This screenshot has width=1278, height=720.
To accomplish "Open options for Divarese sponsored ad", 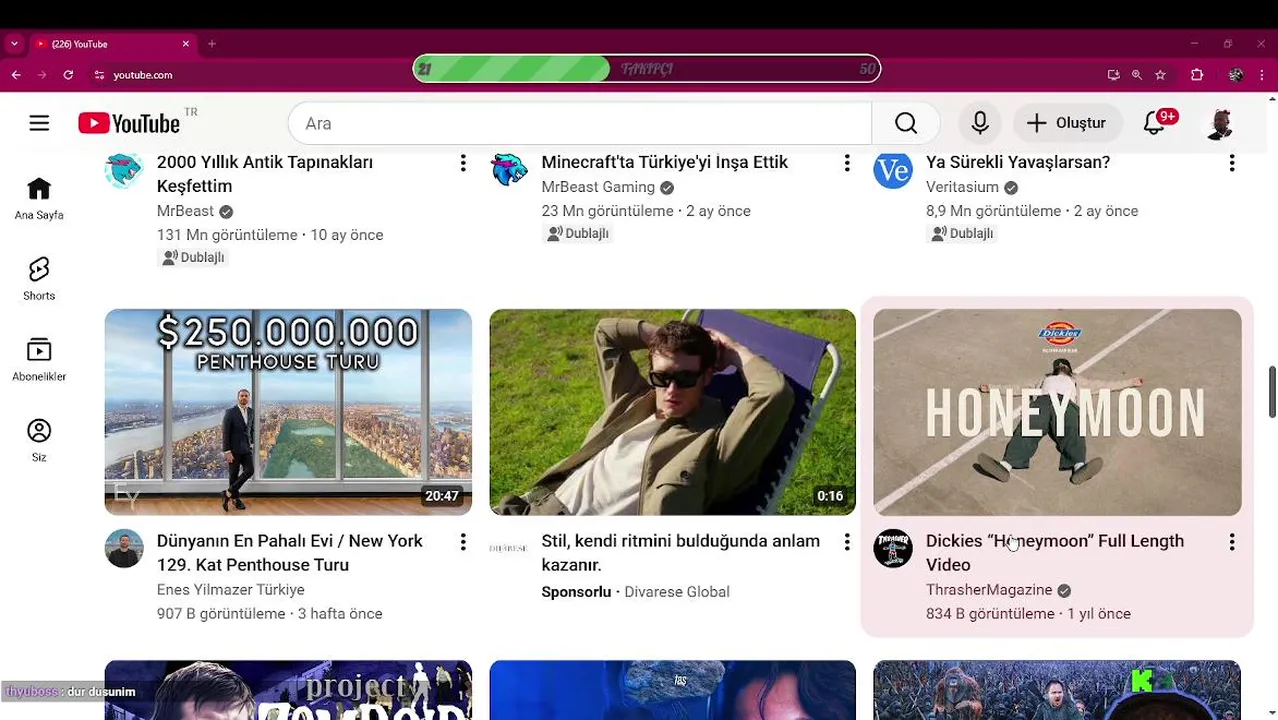I will point(847,542).
